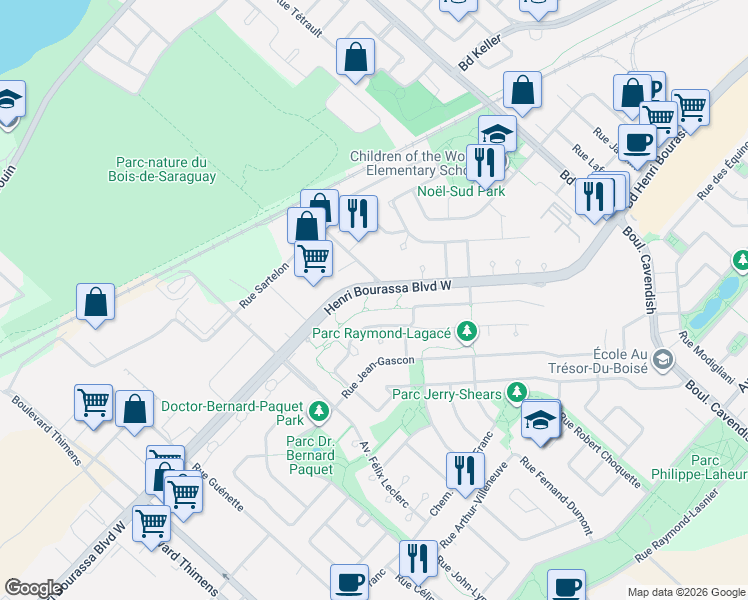This screenshot has height=600, width=748.
Task: Open the Parc Raymond-Lagacé tree pin
Action: point(467,332)
